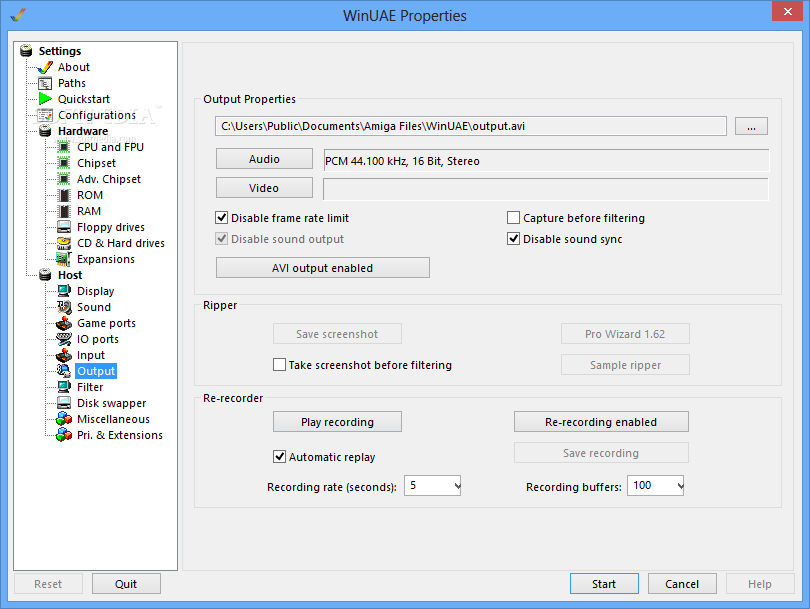
Task: Click the green Quickstart arrow icon
Action: pyautogui.click(x=45, y=99)
